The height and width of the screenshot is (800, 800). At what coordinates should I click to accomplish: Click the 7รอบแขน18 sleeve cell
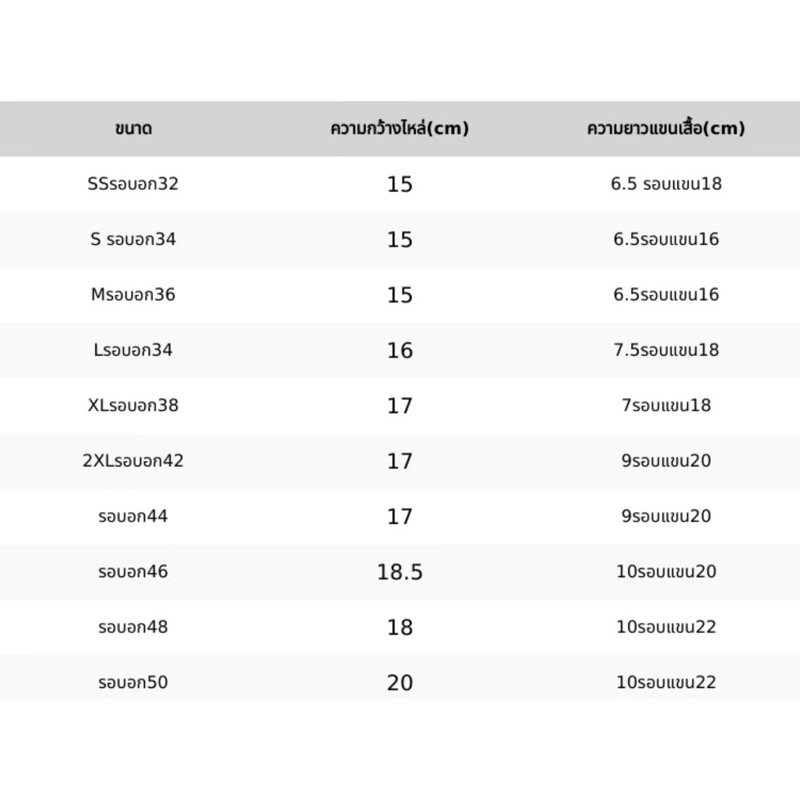pos(666,405)
